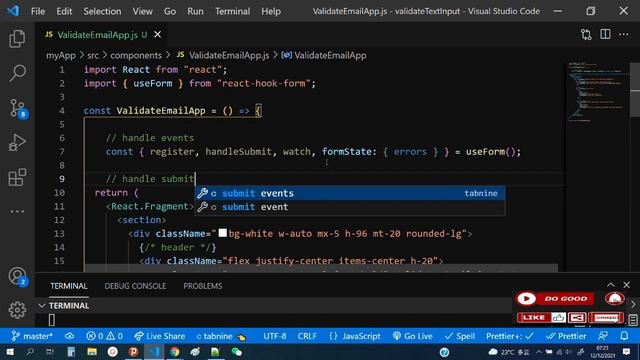Switch to the PROBLEMS tab
The width and height of the screenshot is (640, 360).
click(202, 286)
